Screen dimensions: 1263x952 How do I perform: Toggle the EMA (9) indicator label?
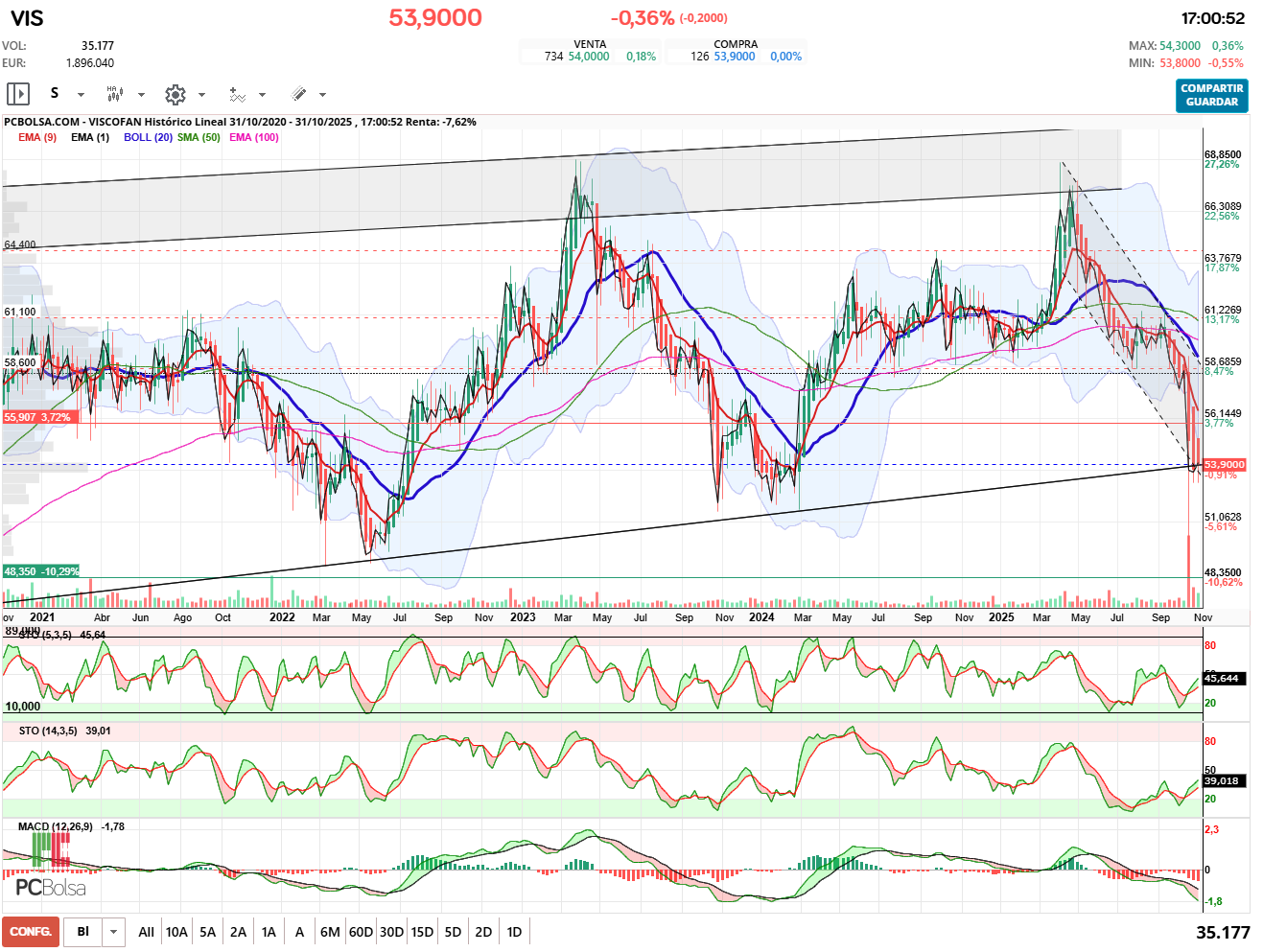tap(37, 137)
